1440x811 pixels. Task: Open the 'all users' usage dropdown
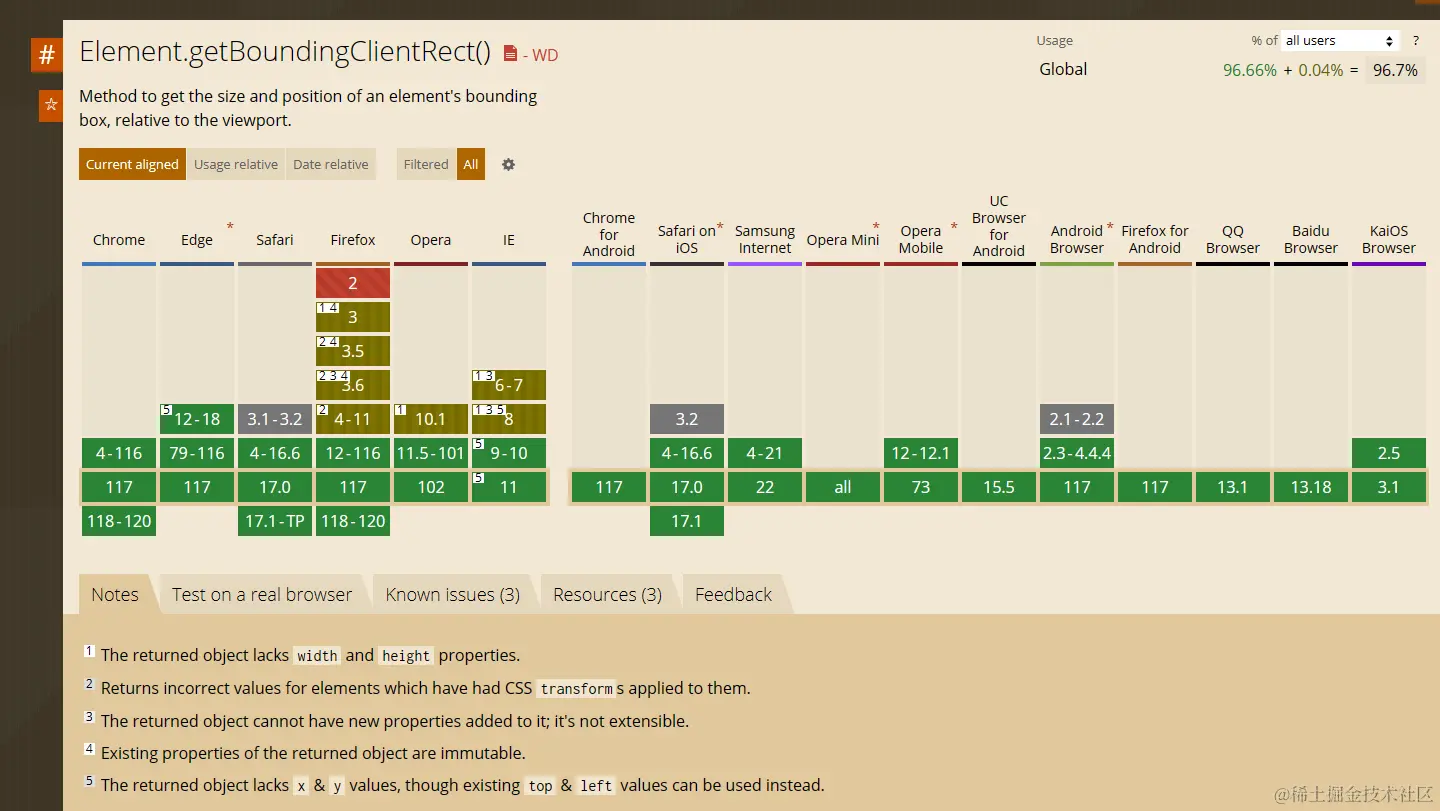pyautogui.click(x=1339, y=41)
